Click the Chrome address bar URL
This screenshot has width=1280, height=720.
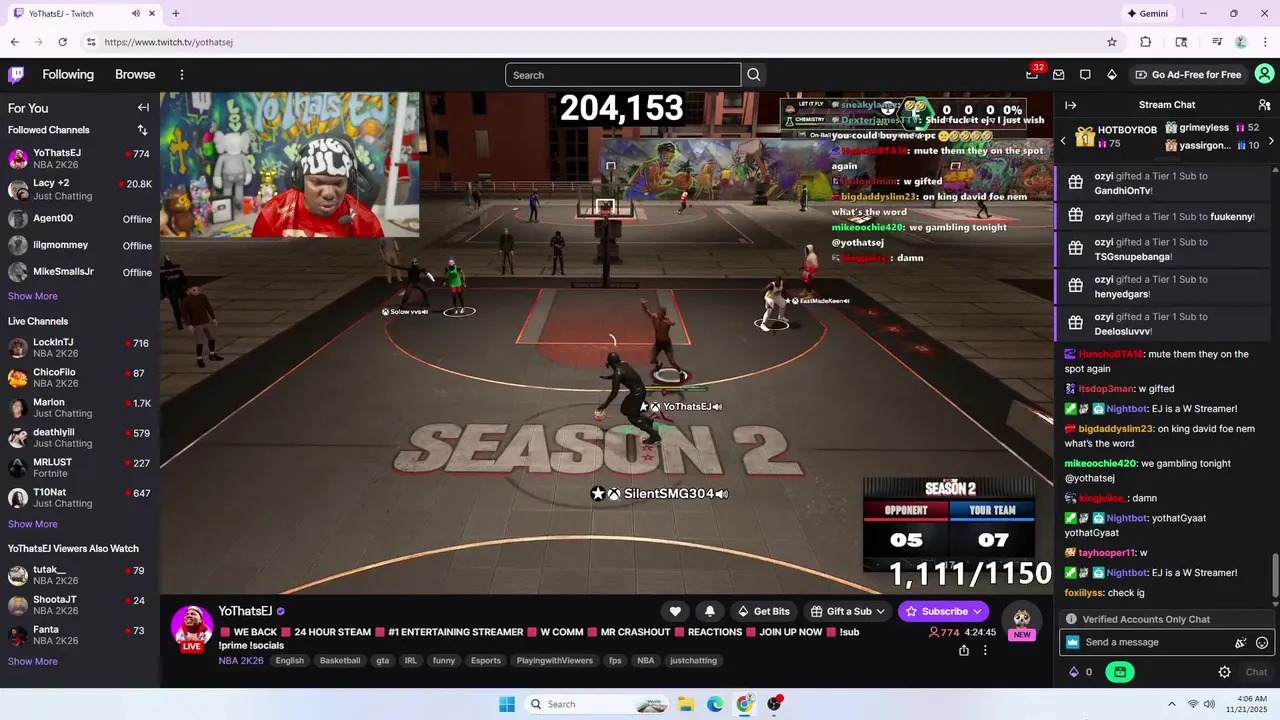[168, 42]
